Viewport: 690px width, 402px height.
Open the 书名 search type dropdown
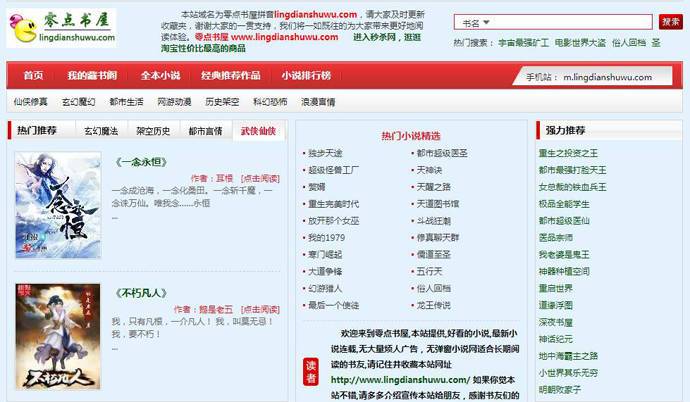(x=489, y=22)
